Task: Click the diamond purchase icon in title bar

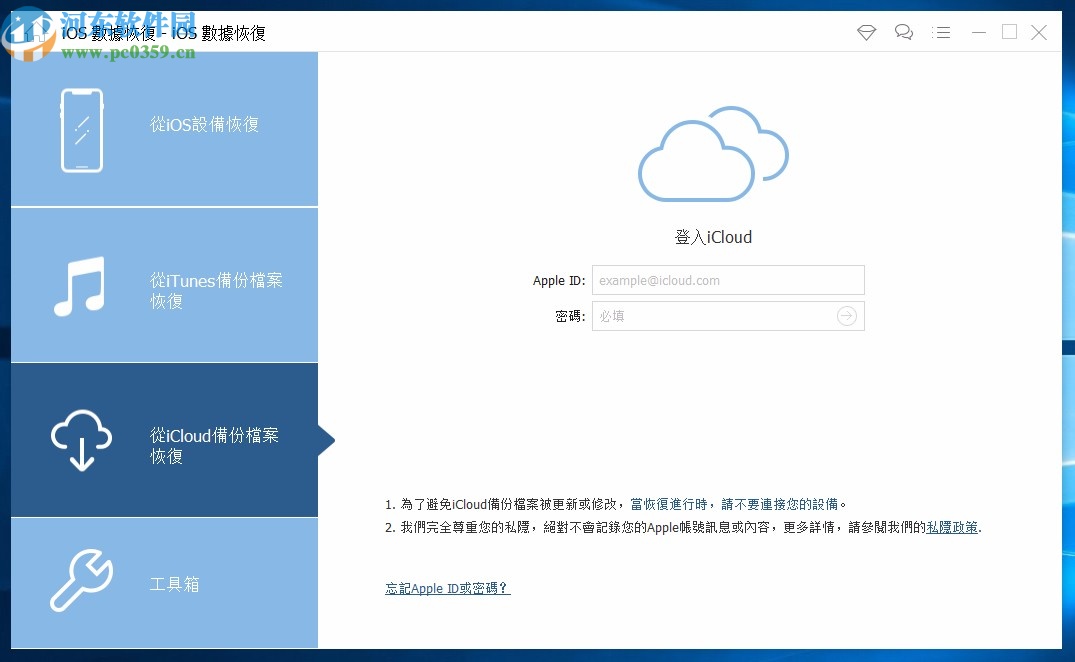Action: 865,32
